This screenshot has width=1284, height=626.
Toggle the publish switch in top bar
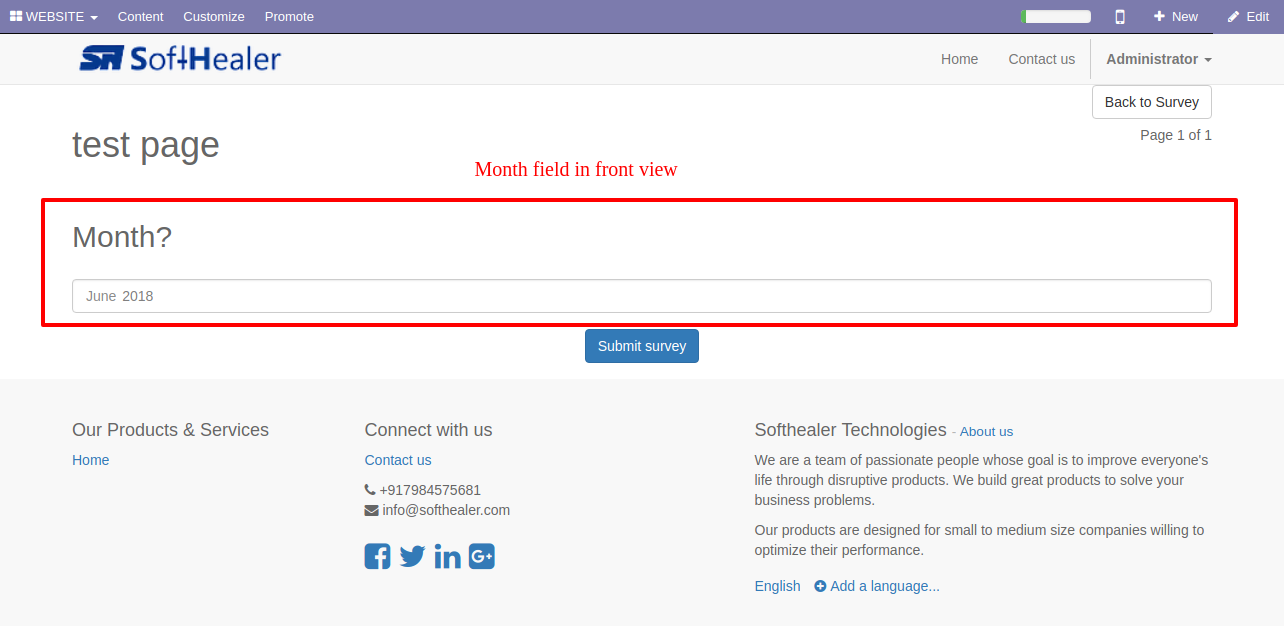click(x=1056, y=16)
